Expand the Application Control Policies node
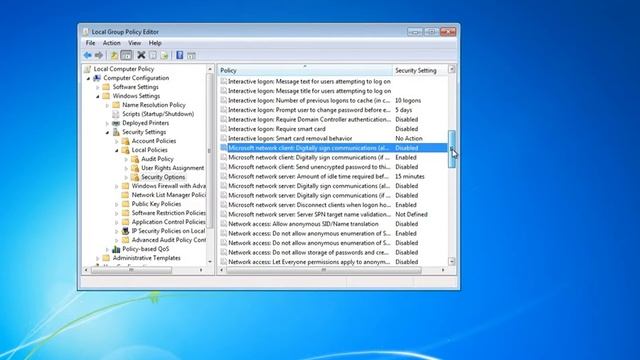Viewport: 640px width, 360px height. 117,222
